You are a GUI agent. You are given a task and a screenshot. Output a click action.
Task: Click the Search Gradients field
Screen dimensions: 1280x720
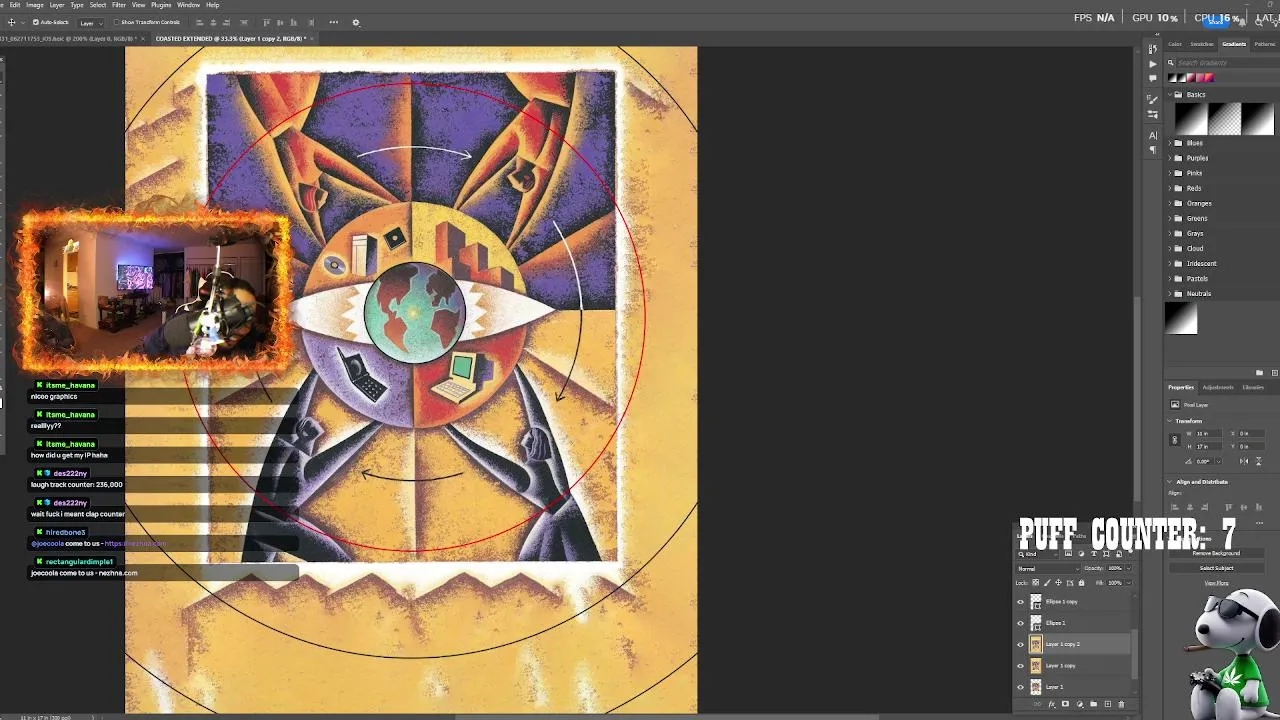[1227, 63]
